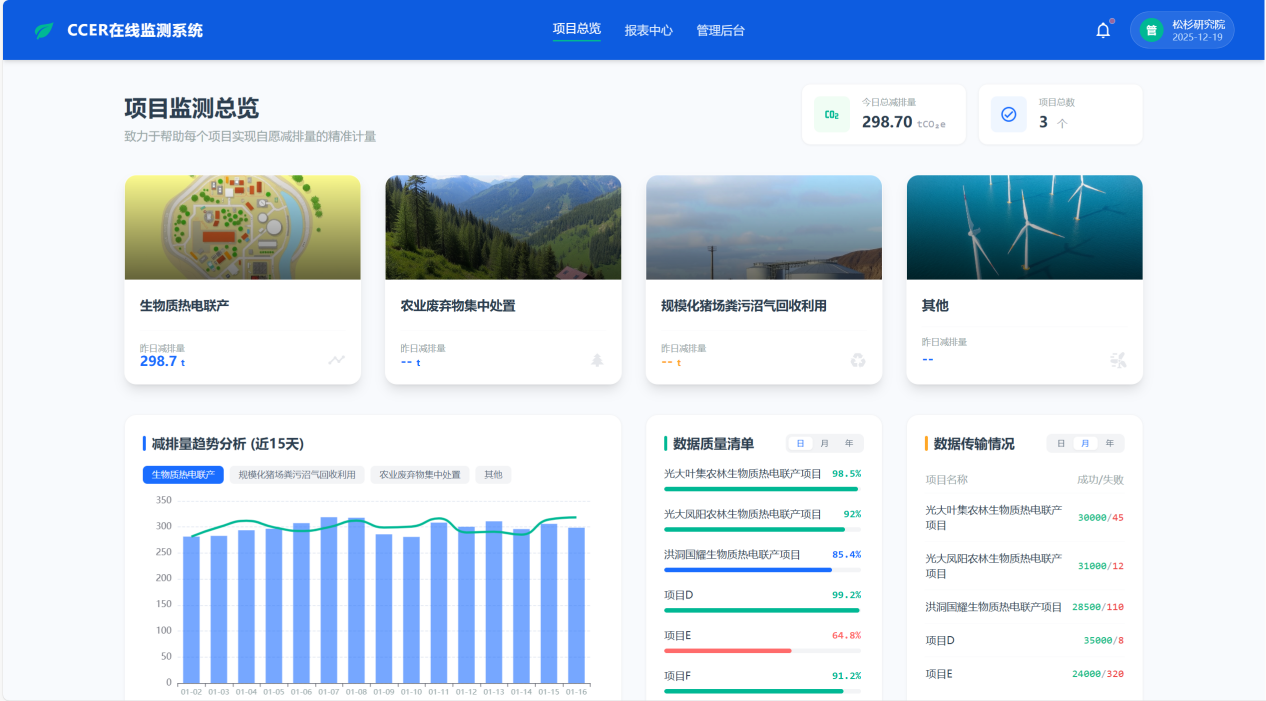This screenshot has width=1266, height=701.
Task: Click the tree icon on 农业废弃物集中处置 card
Action: tap(598, 360)
